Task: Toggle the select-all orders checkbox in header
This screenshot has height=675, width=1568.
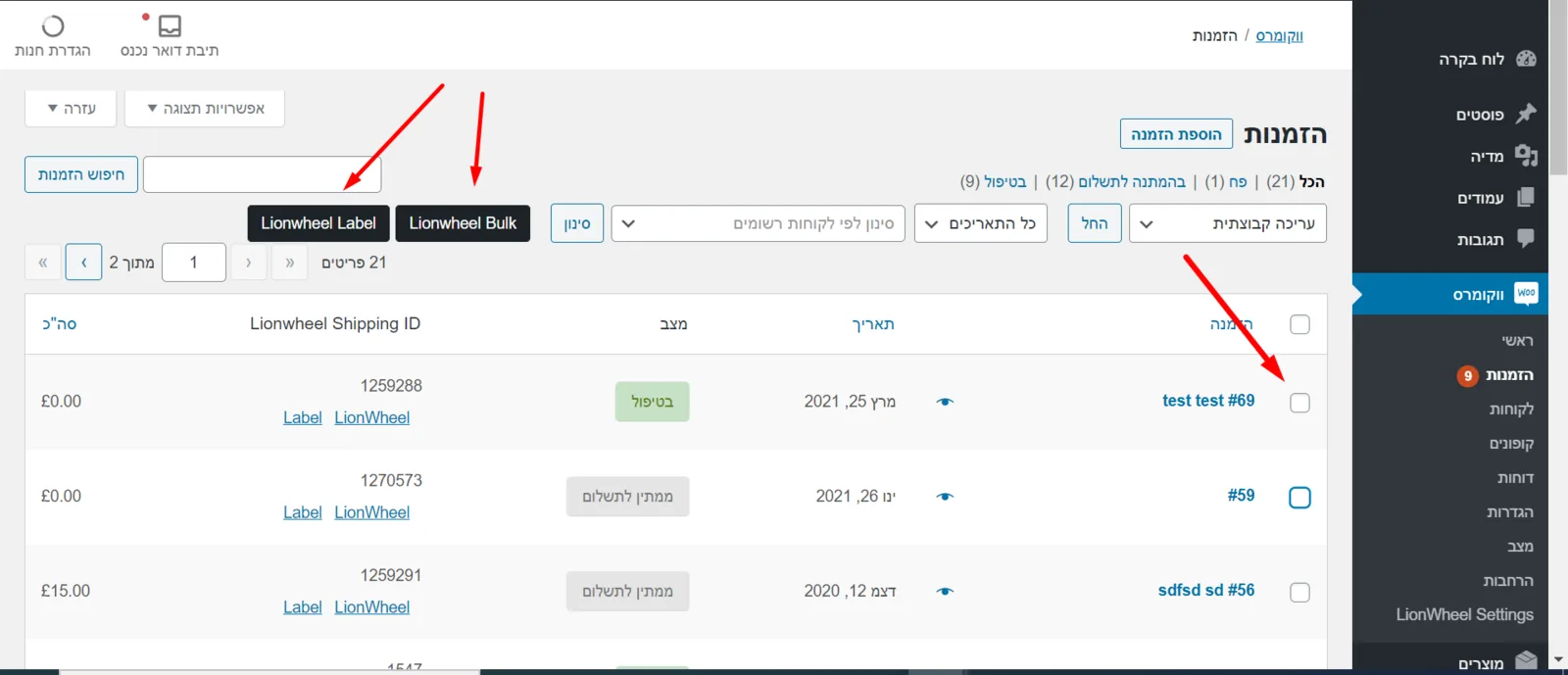Action: [x=1300, y=324]
